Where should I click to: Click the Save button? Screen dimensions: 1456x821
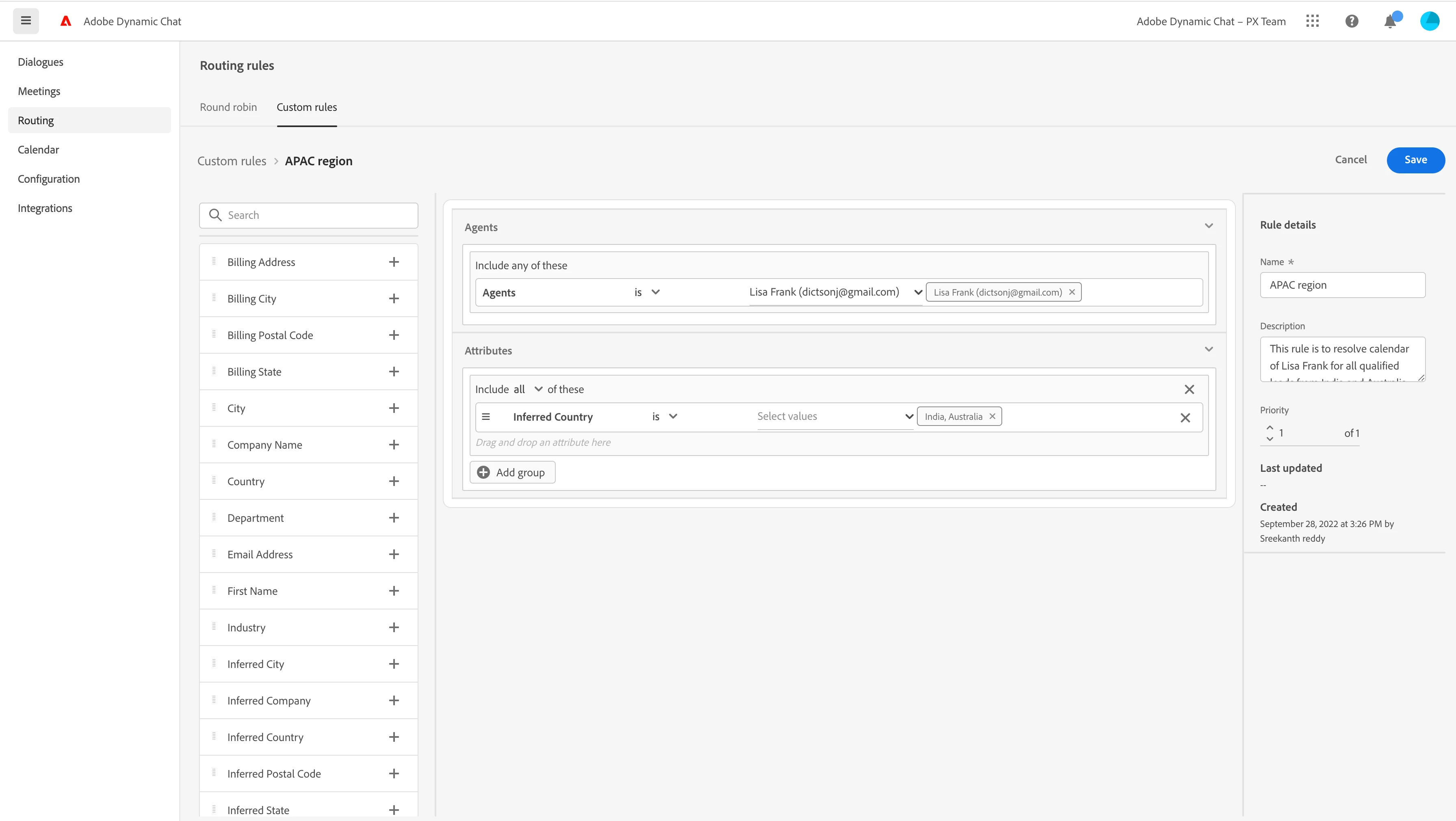[1415, 160]
